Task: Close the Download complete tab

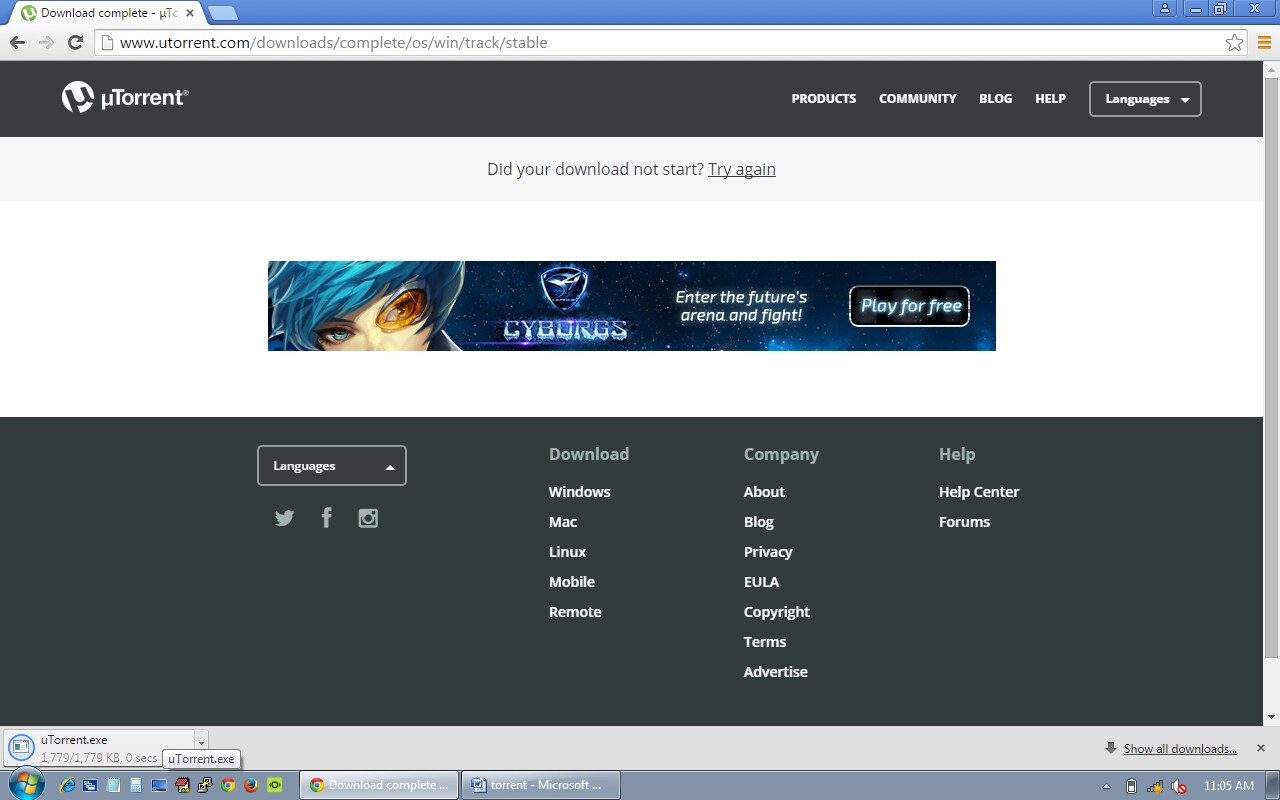Action: click(x=190, y=13)
